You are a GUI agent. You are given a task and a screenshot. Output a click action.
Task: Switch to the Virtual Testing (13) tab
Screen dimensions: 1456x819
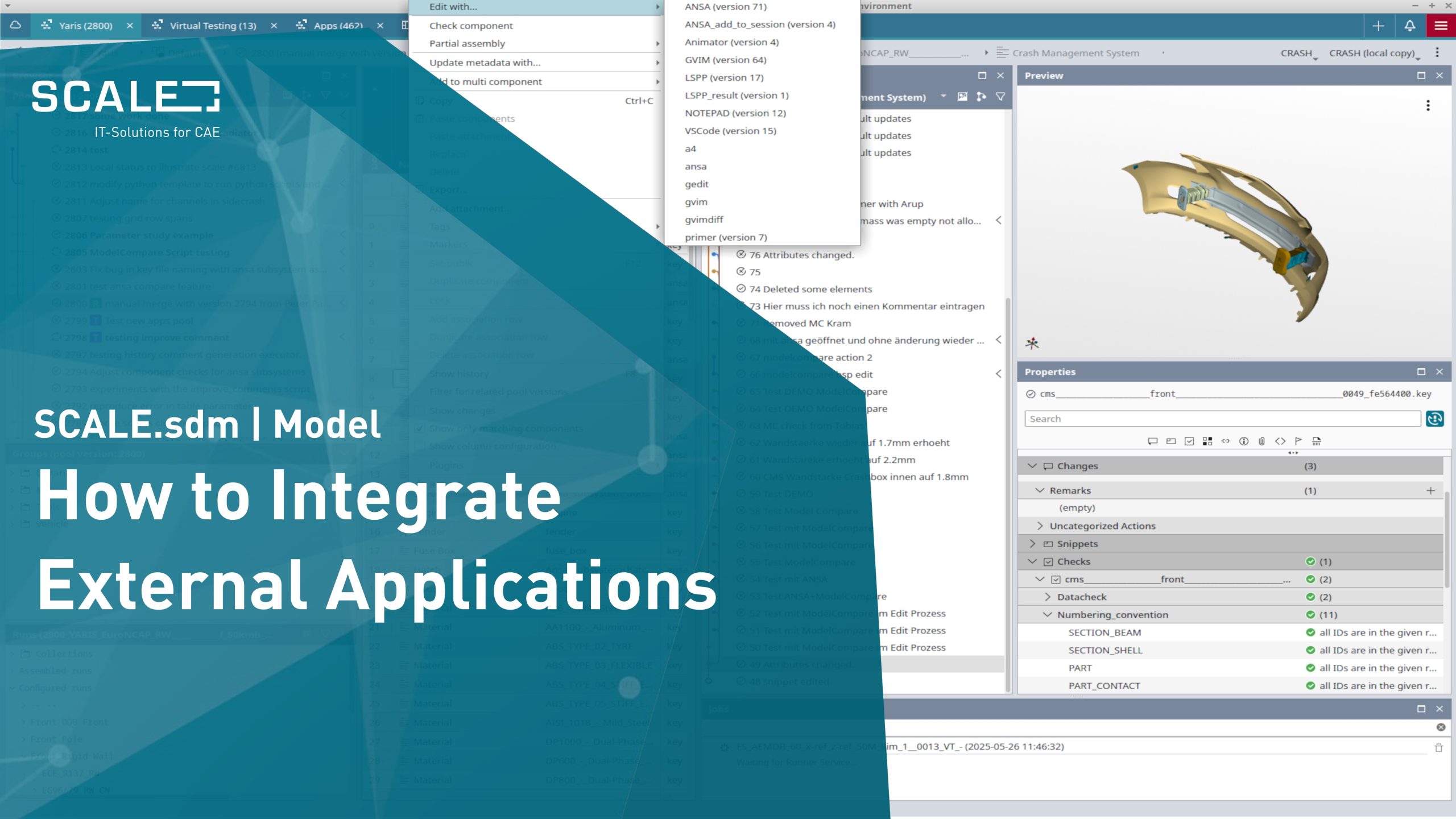pos(213,26)
